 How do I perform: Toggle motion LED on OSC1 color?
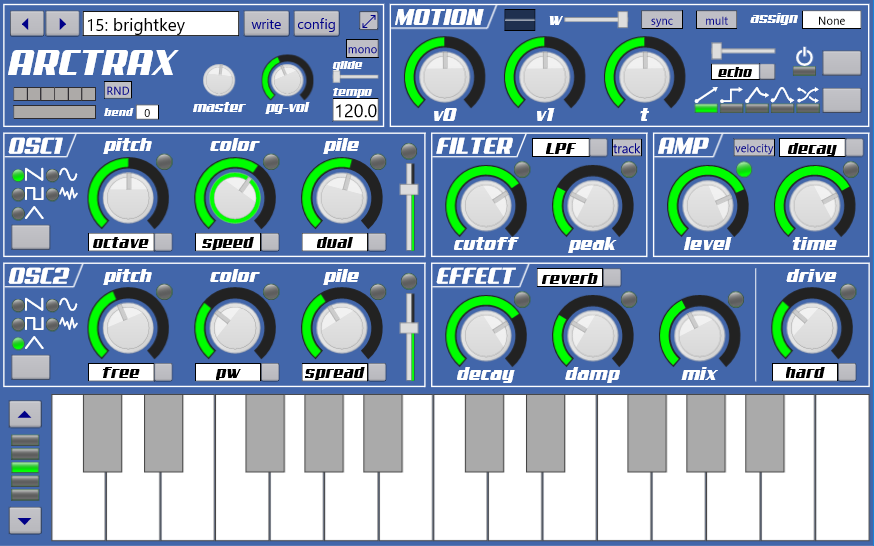click(271, 162)
